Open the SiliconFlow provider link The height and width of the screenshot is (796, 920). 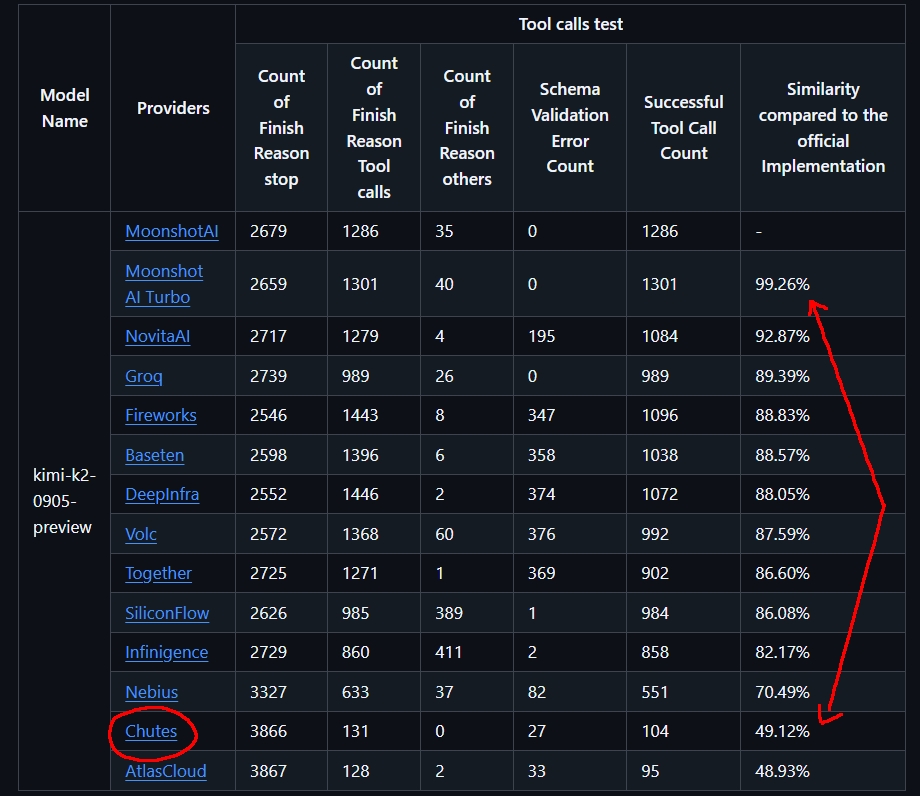click(x=167, y=613)
